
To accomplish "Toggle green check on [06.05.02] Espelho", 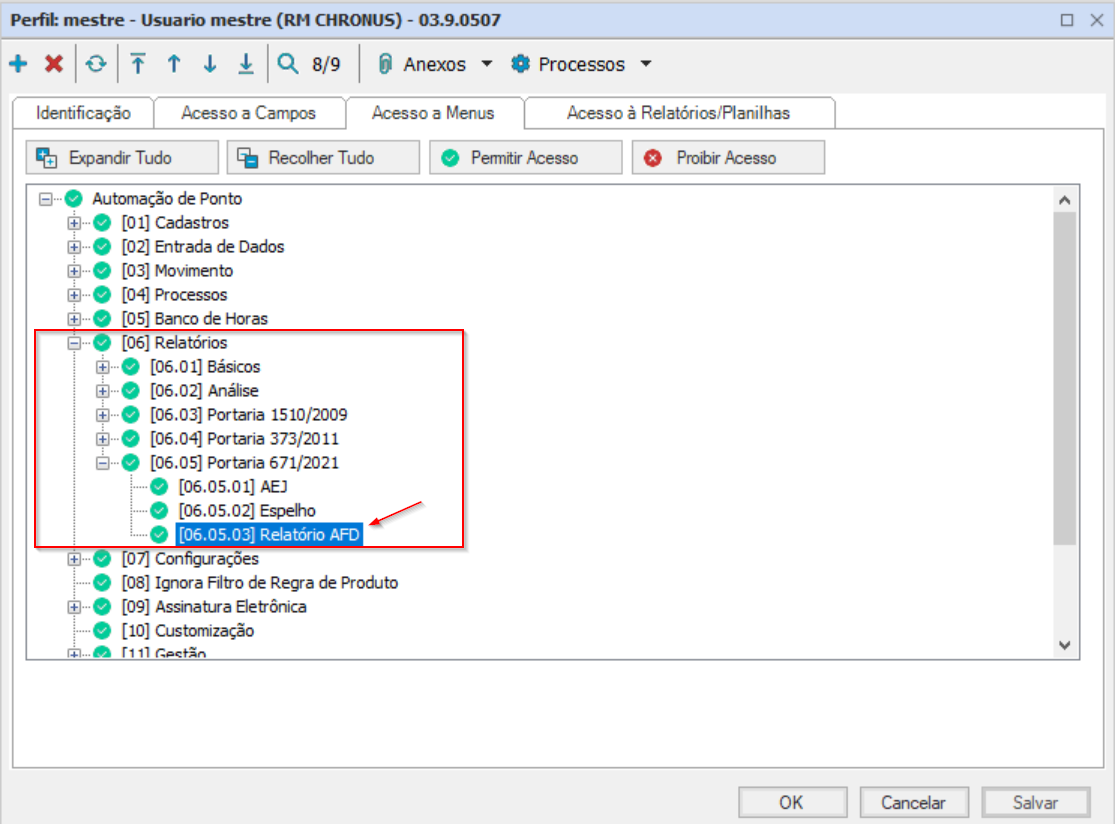I will pyautogui.click(x=159, y=511).
